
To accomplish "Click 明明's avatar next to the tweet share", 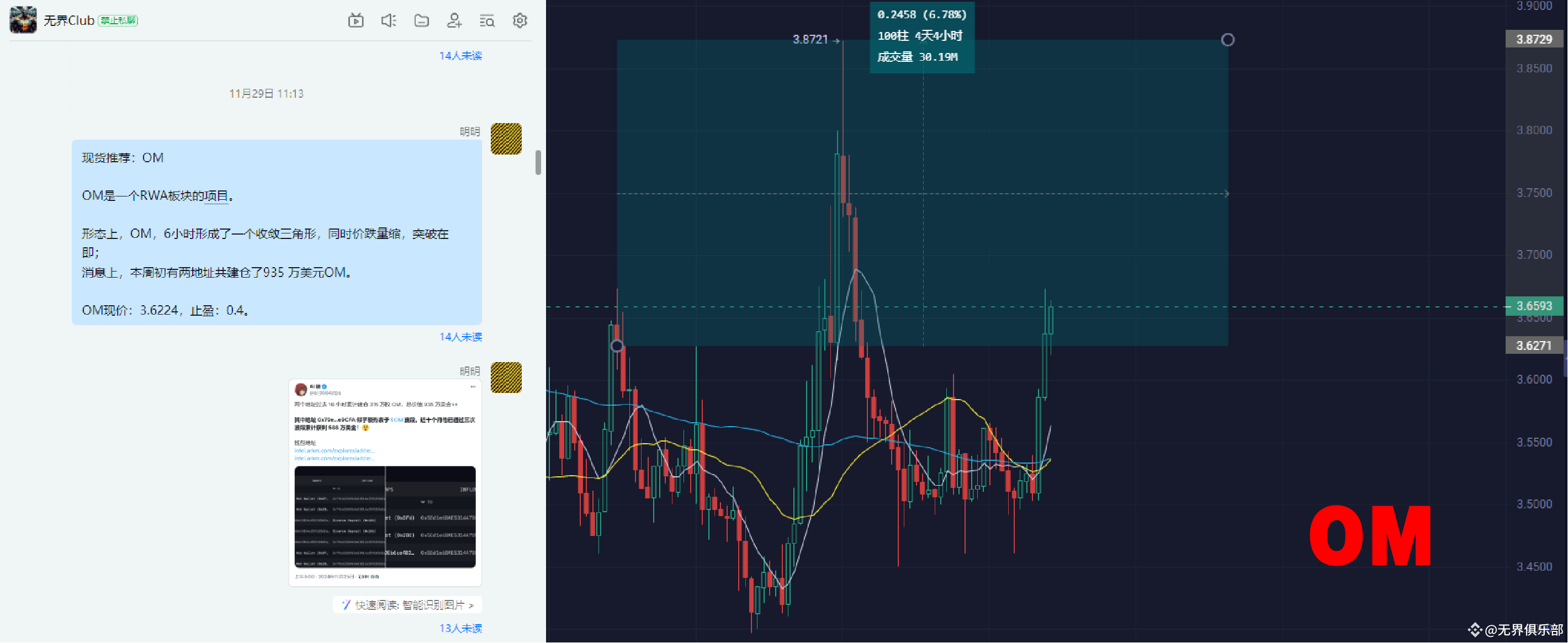I will [506, 378].
